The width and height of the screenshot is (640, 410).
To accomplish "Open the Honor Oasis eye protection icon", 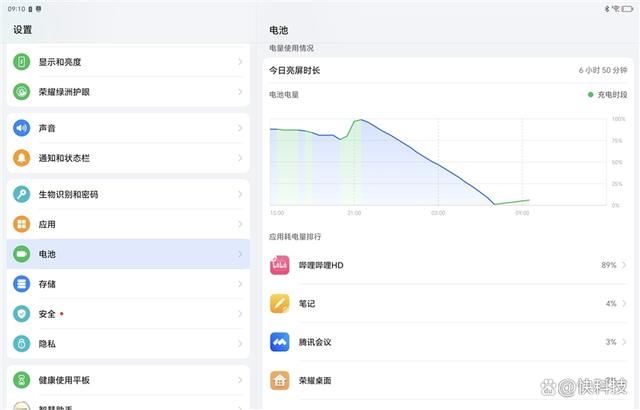I will pyautogui.click(x=21, y=92).
